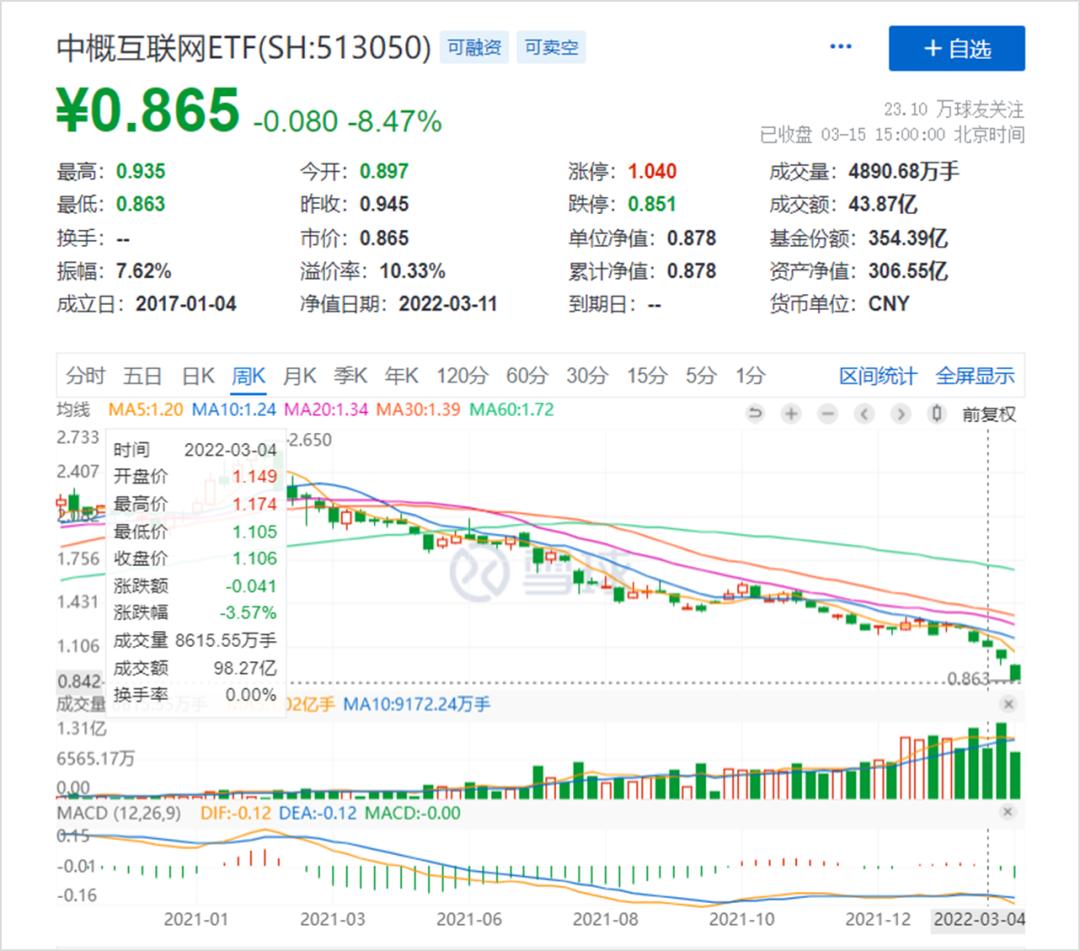Viewport: 1080px width, 951px height.
Task: Switch to 5分 chart tab
Action: click(x=701, y=376)
